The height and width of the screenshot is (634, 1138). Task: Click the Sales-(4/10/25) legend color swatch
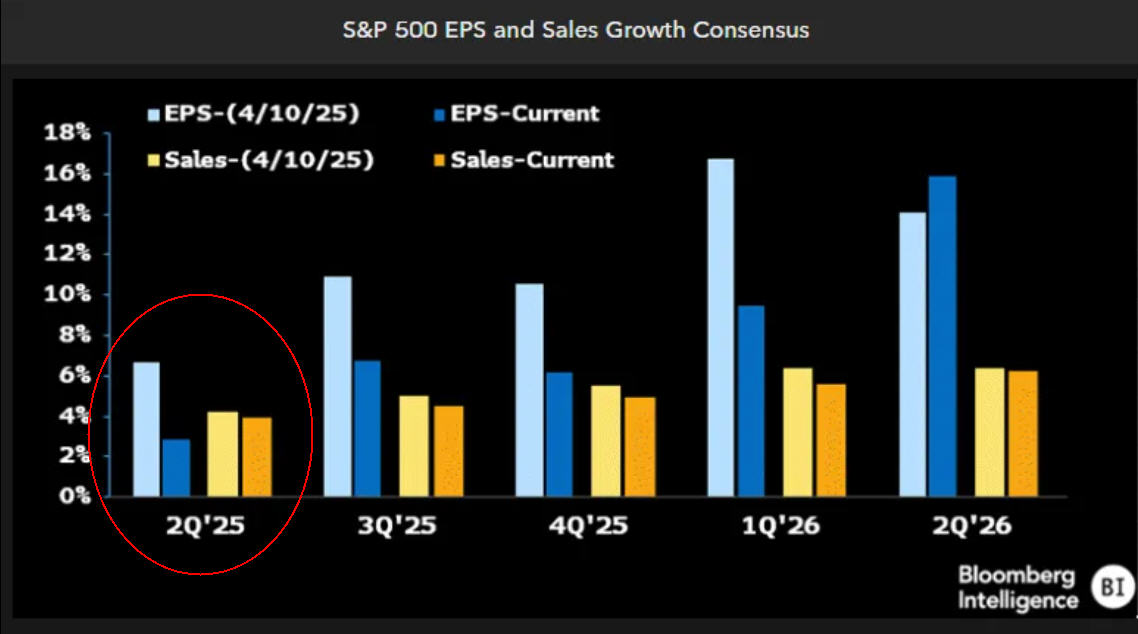click(153, 160)
